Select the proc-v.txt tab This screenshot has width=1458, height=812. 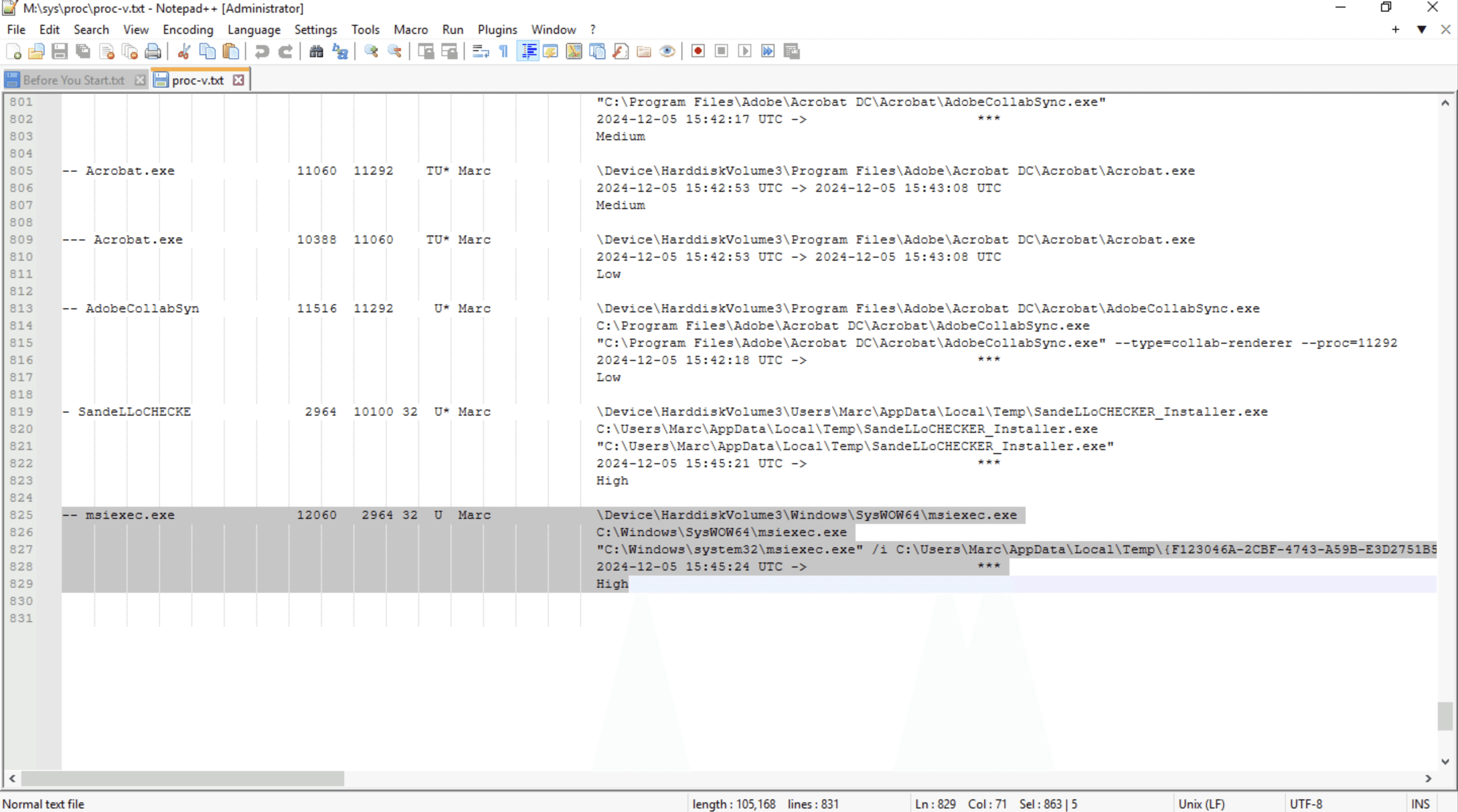click(197, 80)
